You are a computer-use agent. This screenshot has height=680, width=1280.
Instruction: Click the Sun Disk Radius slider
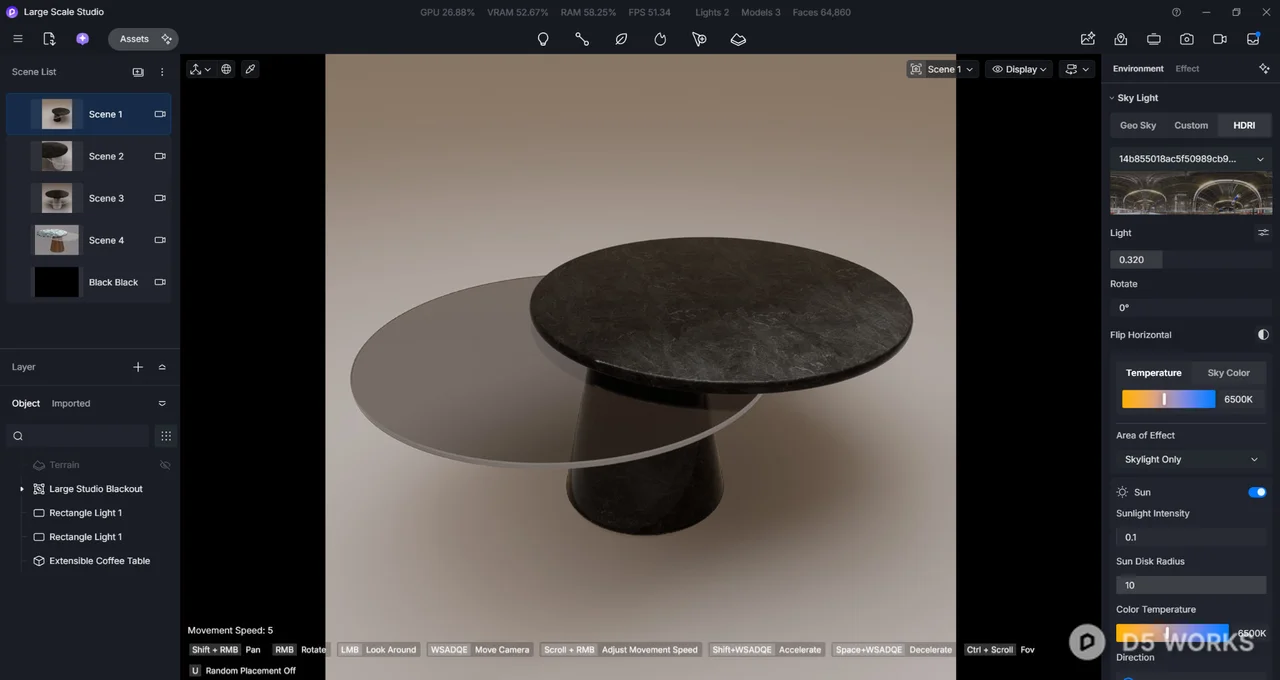click(1191, 585)
